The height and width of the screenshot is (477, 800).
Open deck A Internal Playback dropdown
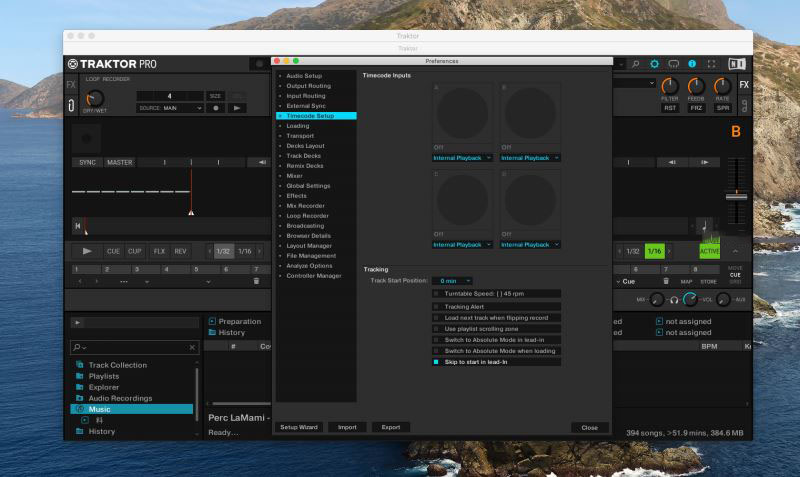click(462, 158)
